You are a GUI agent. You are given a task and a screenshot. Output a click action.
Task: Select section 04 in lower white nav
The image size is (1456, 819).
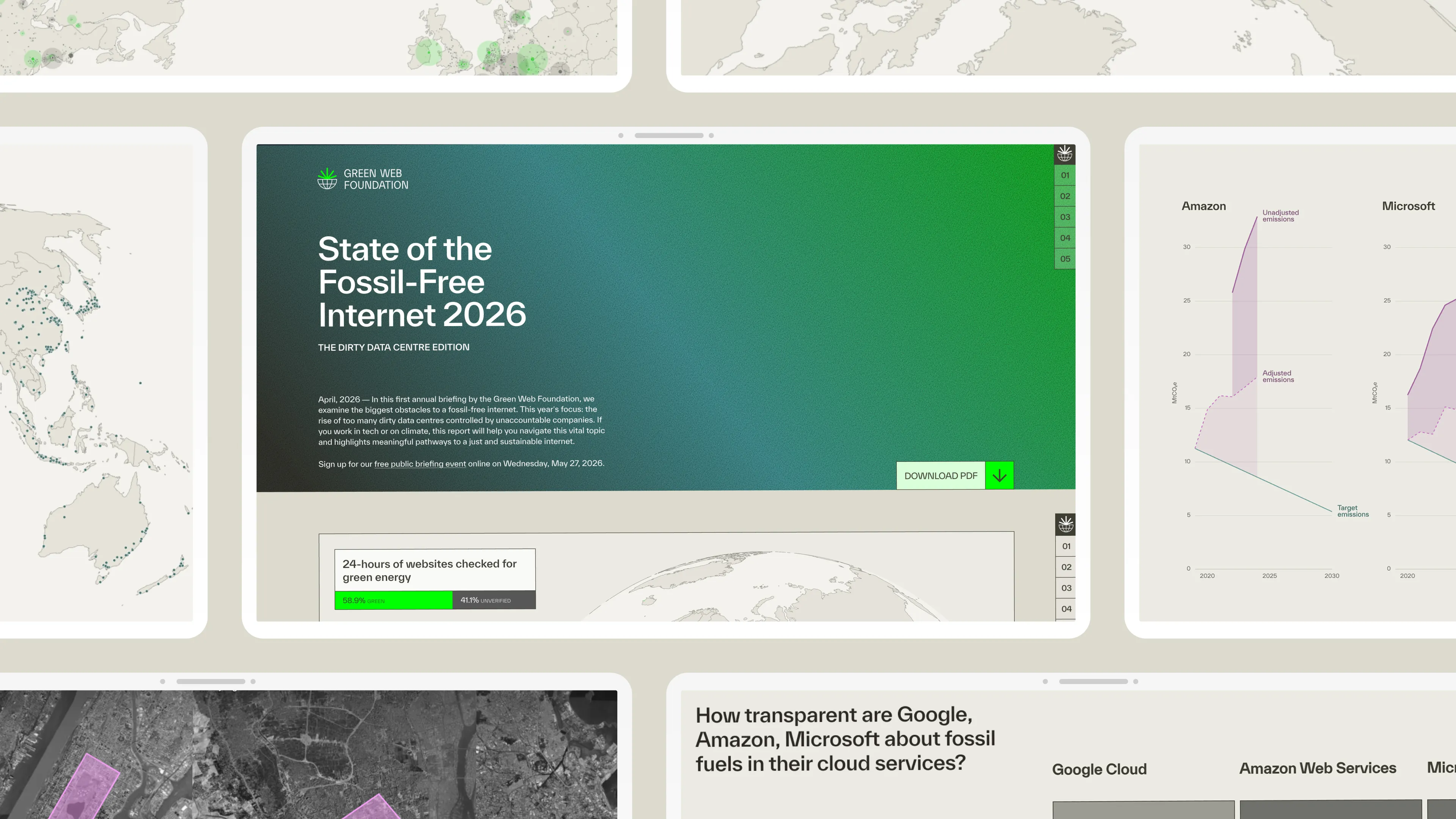1066,609
